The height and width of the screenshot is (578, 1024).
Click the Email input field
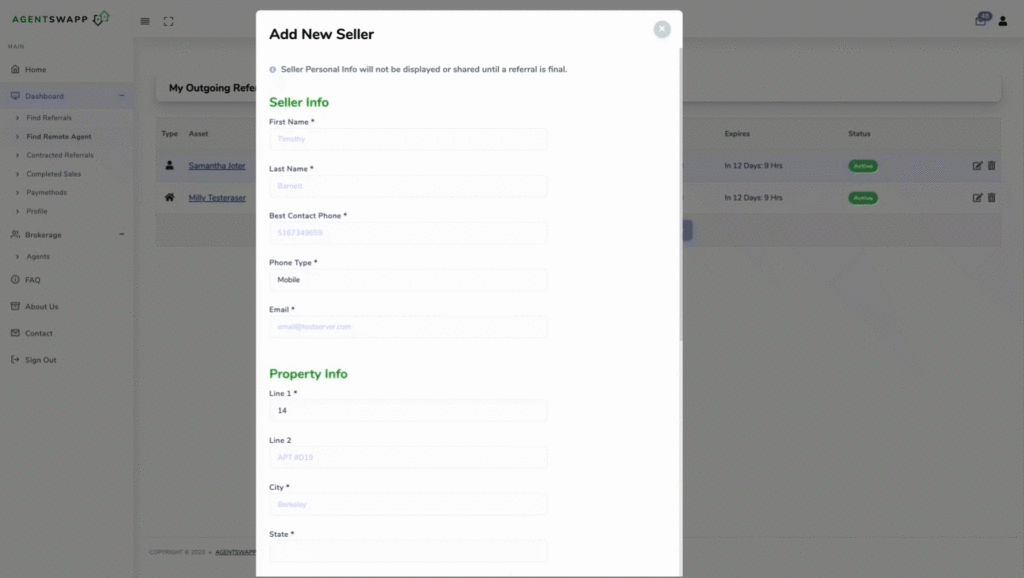tap(408, 327)
